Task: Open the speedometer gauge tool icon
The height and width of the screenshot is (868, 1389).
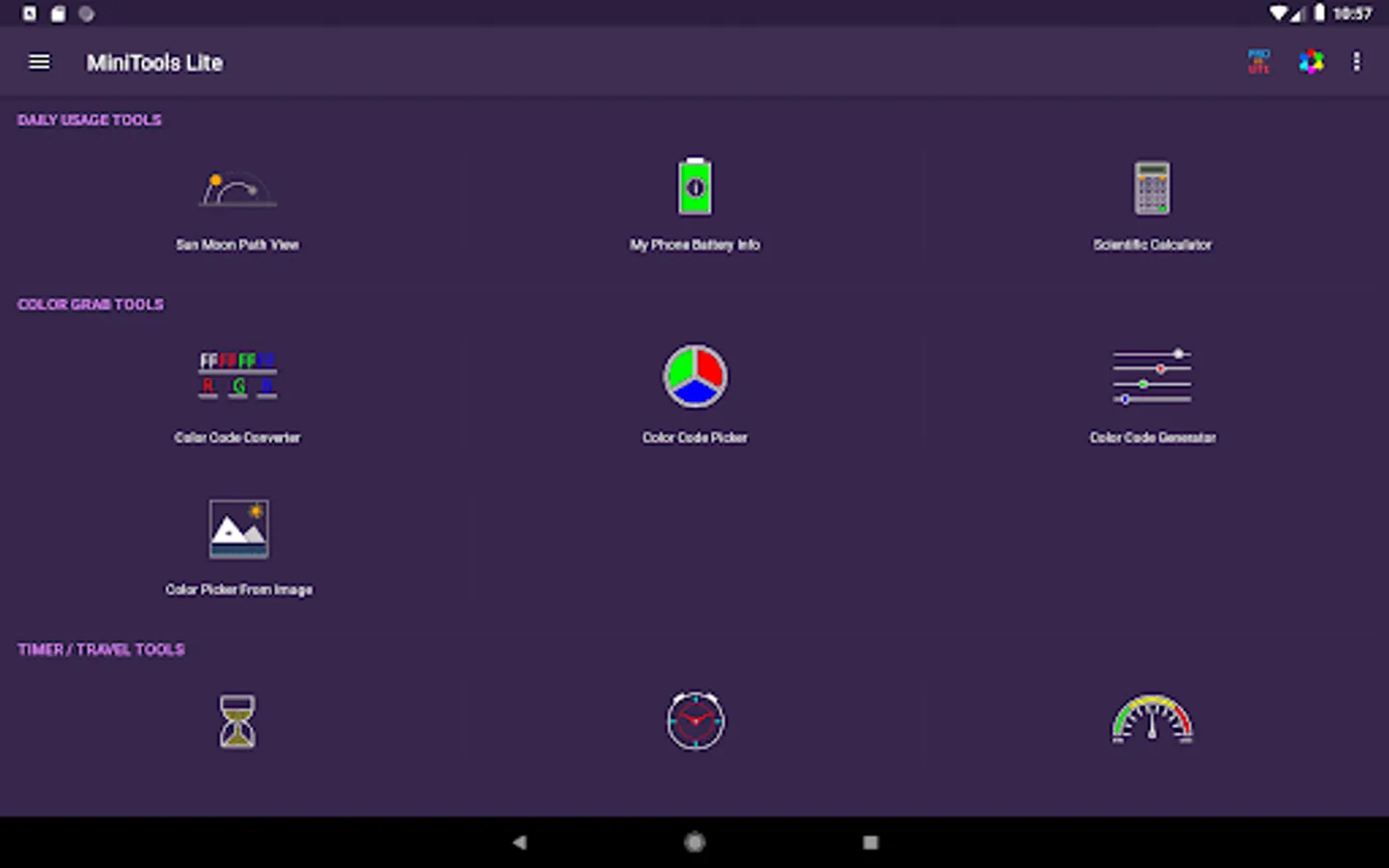Action: tap(1152, 719)
